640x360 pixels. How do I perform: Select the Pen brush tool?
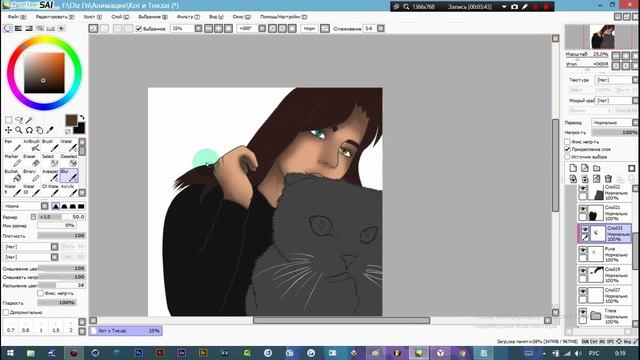click(12, 145)
